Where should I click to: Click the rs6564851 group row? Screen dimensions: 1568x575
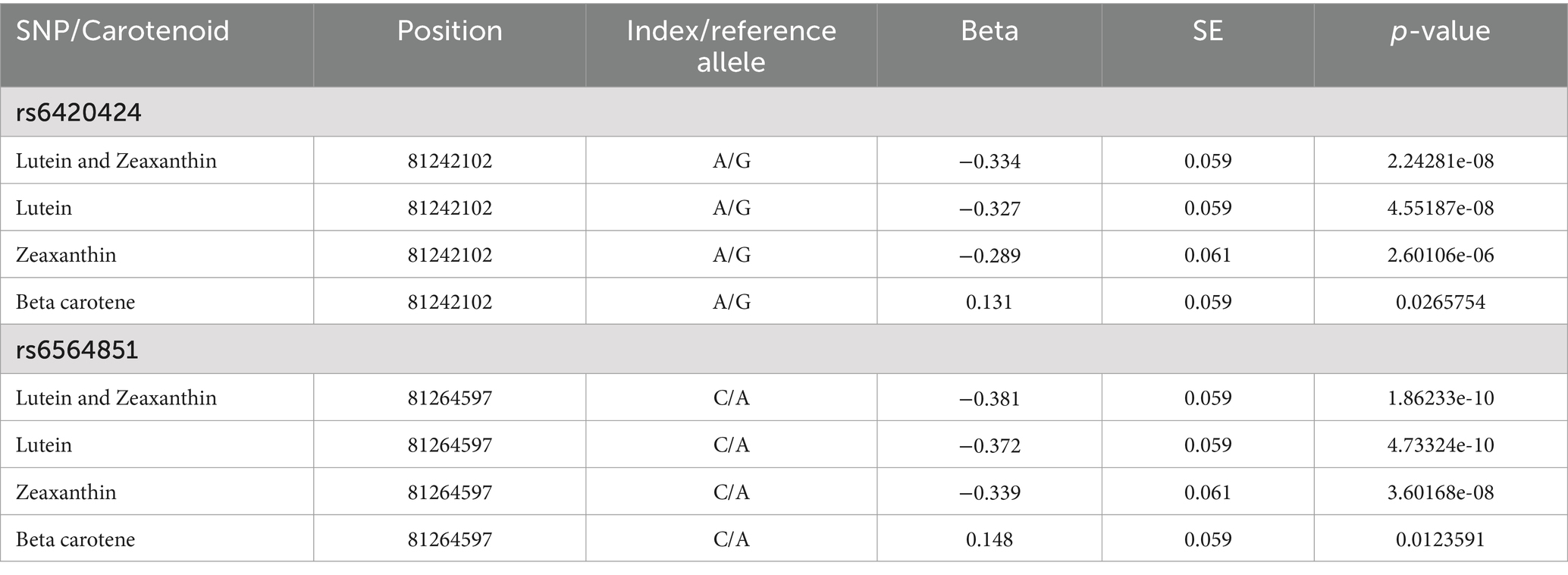tap(784, 350)
